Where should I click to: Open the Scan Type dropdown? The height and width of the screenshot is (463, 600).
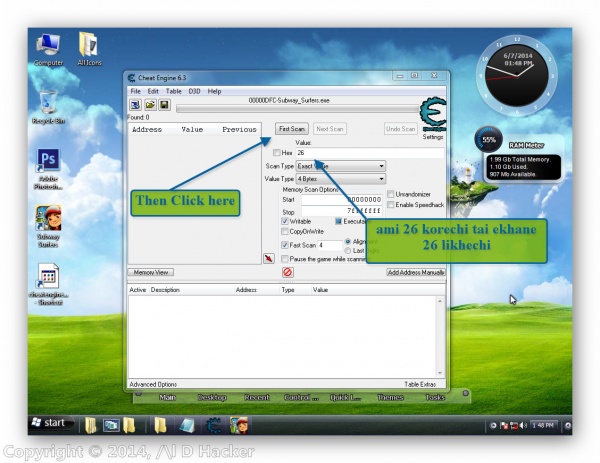pyautogui.click(x=341, y=166)
